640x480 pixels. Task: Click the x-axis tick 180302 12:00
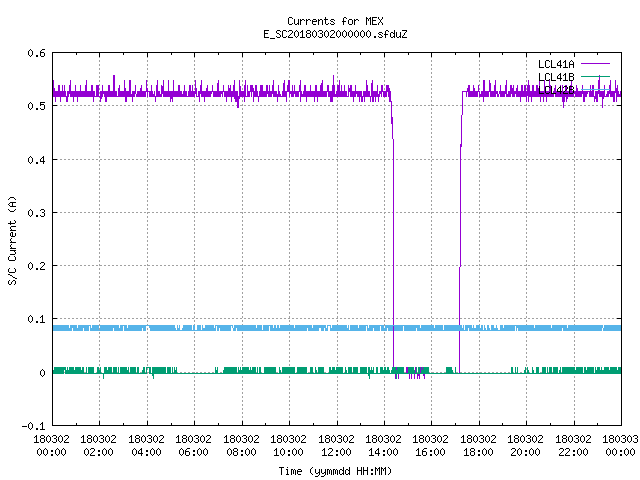(336, 445)
